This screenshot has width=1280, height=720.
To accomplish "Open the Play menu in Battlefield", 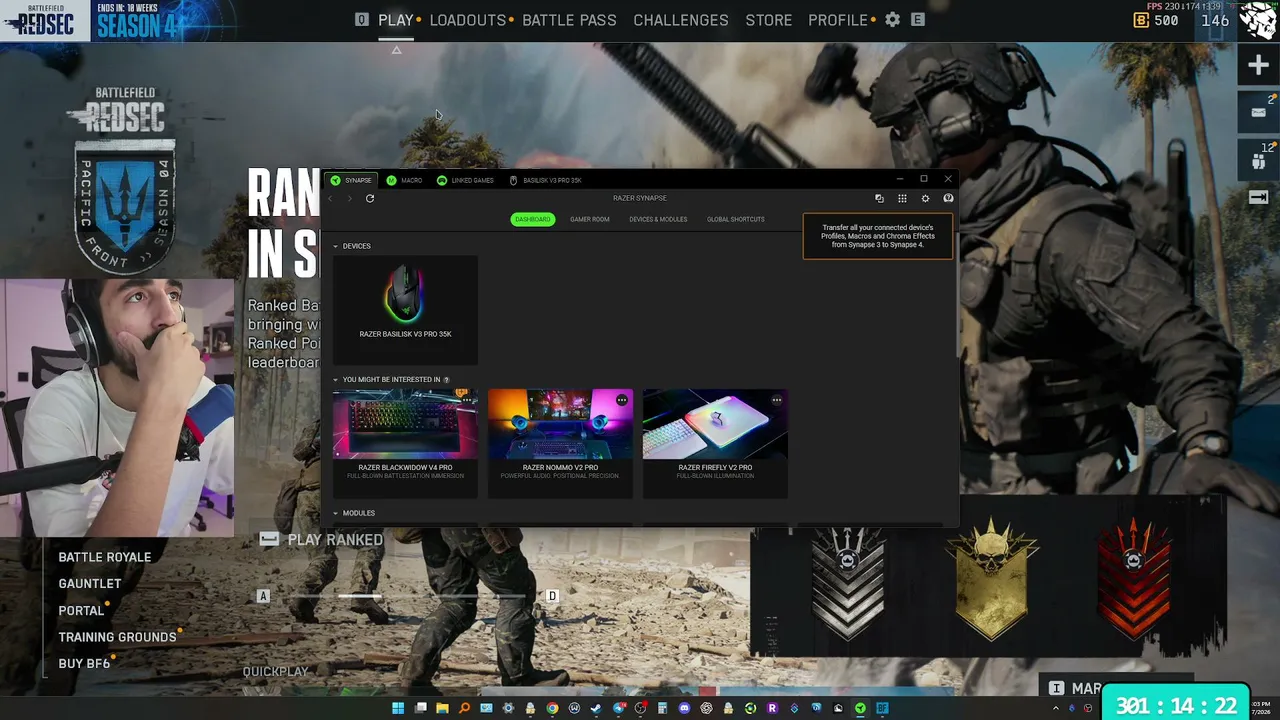I will (396, 20).
